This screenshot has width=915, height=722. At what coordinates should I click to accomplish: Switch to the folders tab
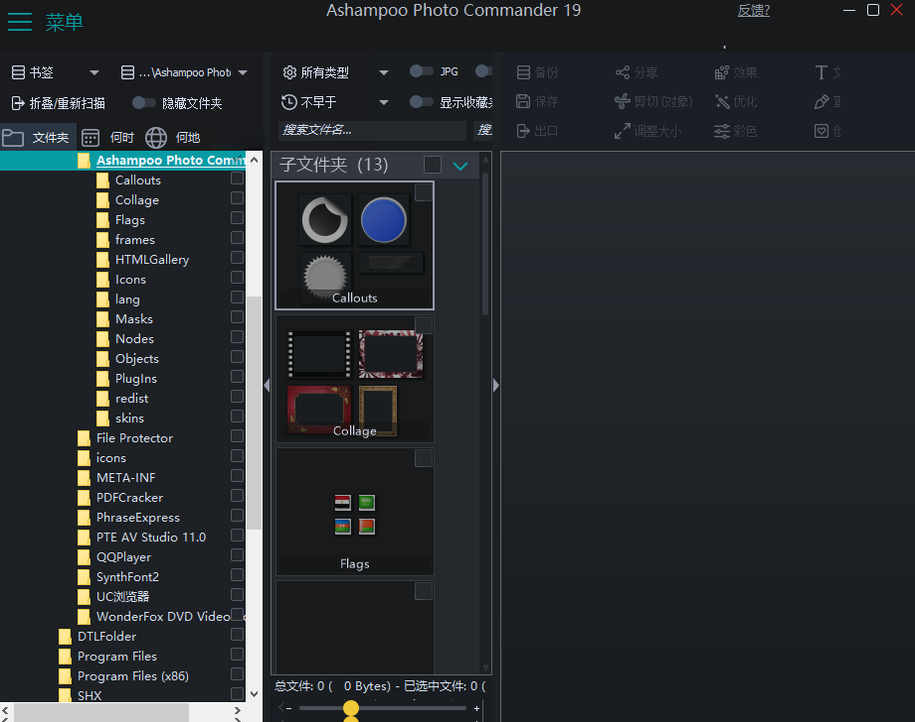[38, 138]
